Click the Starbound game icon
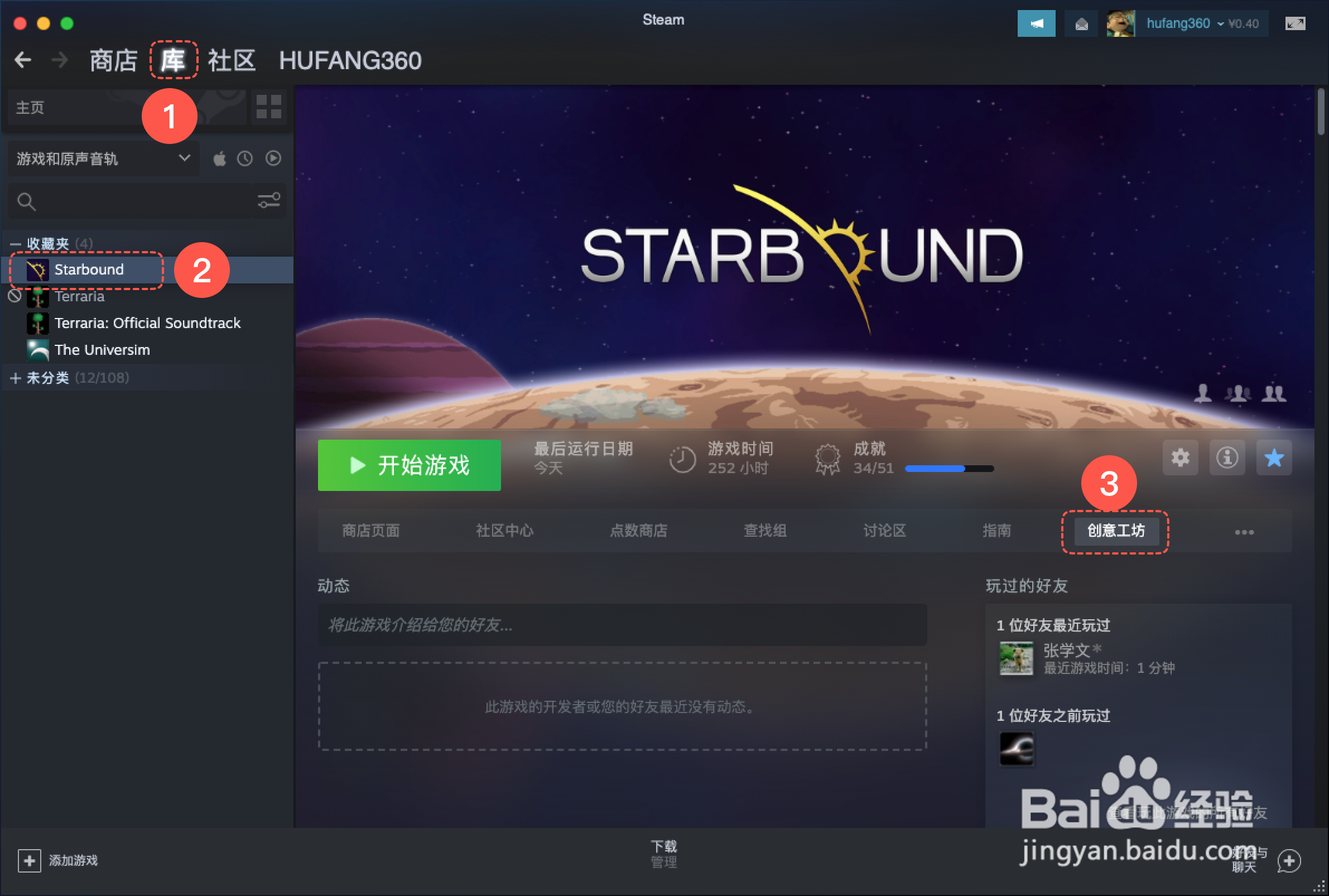The height and width of the screenshot is (896, 1329). pos(38,269)
